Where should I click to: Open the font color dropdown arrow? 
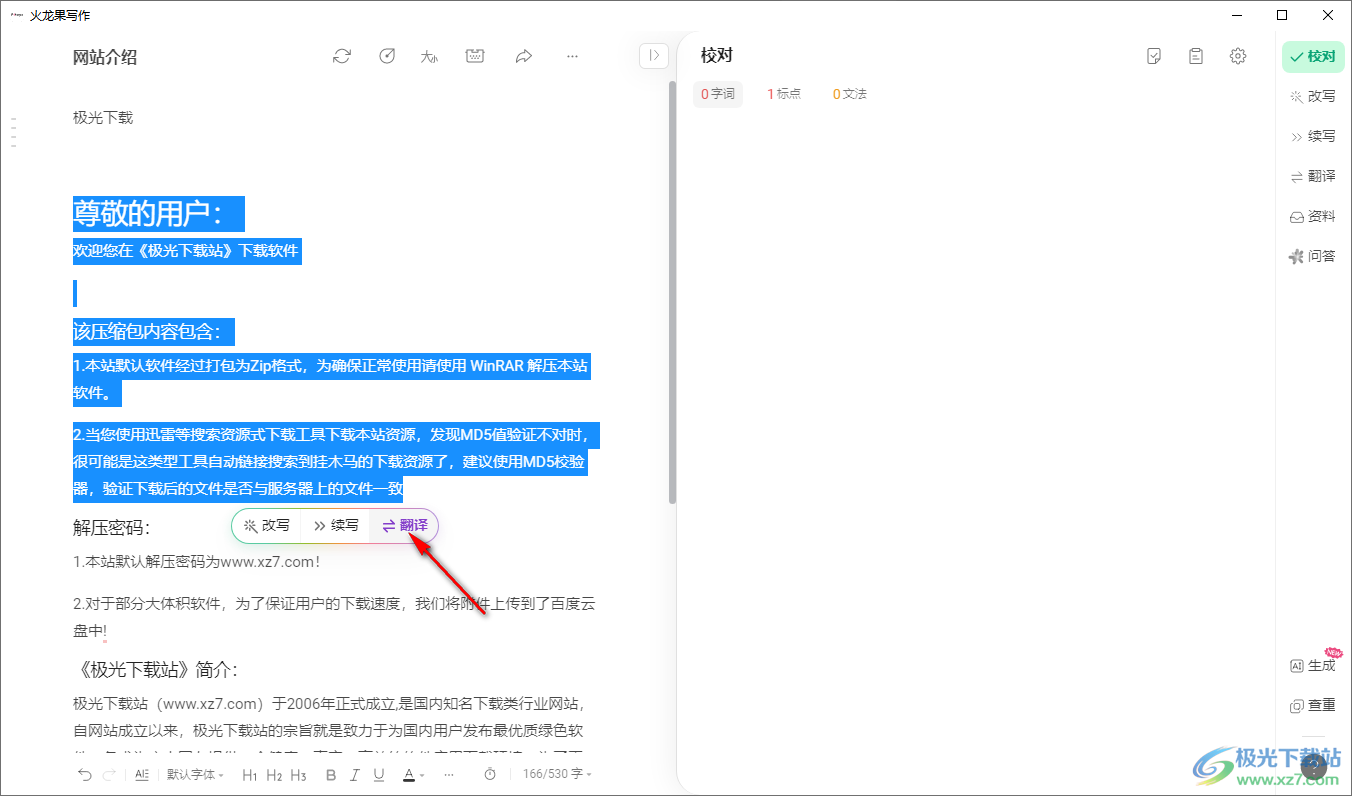(x=422, y=775)
